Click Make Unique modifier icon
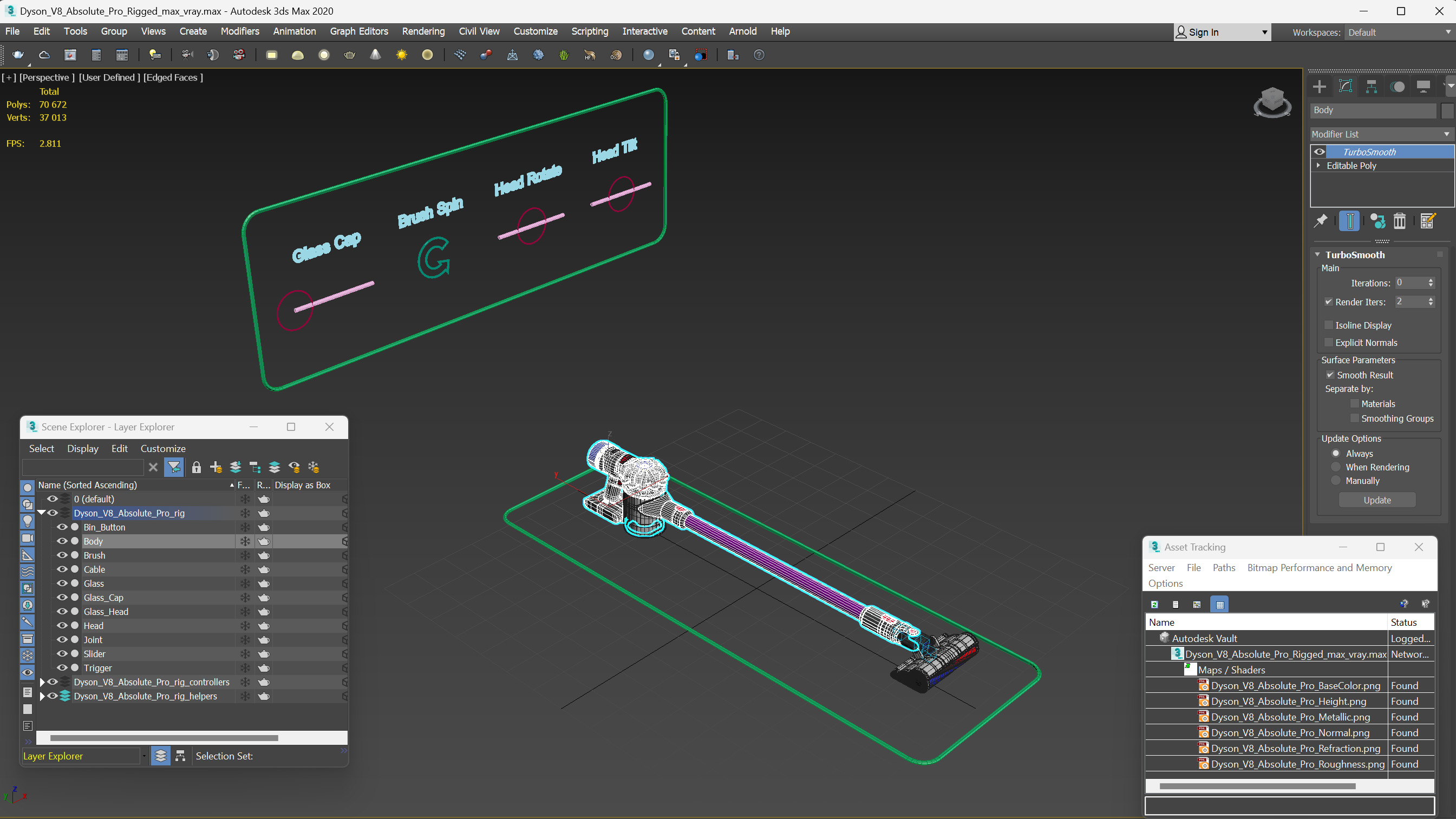The width and height of the screenshot is (1456, 819). point(1378,221)
